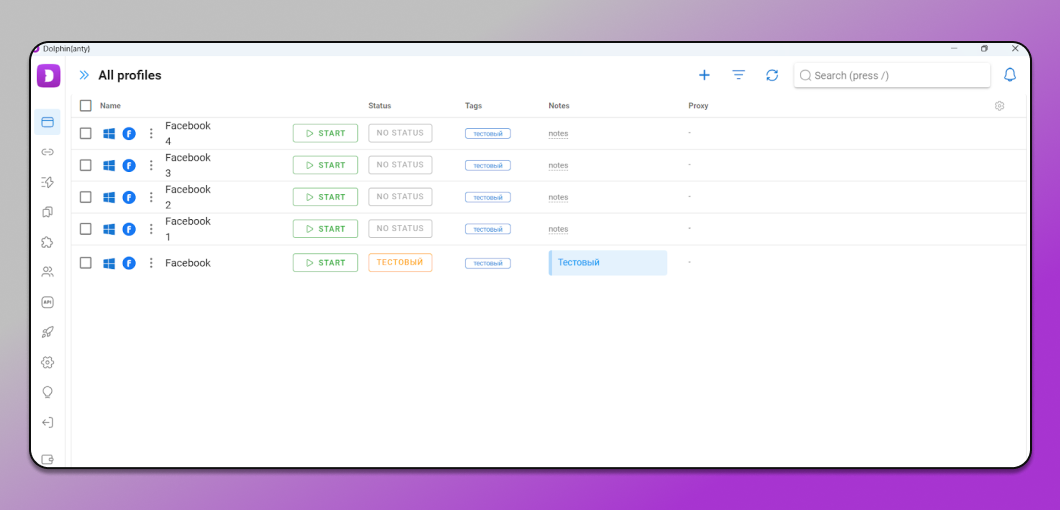Image resolution: width=1060 pixels, height=510 pixels.
Task: Click the Proxy column header
Action: point(698,106)
